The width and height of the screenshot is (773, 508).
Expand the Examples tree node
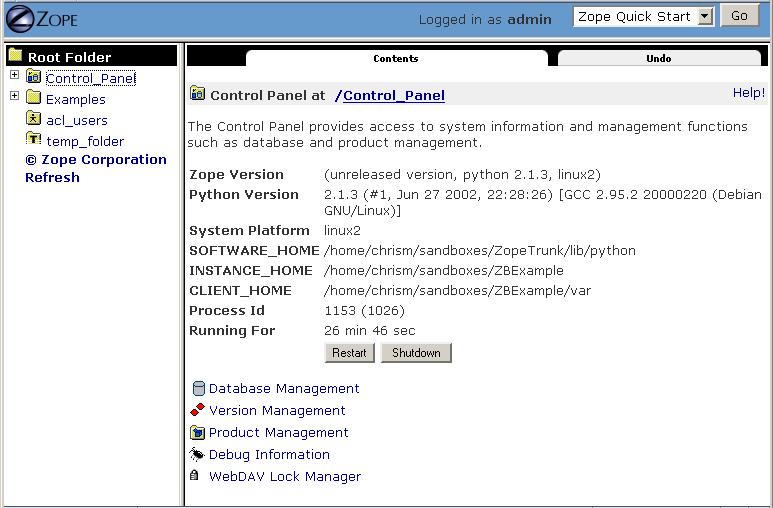pos(14,97)
